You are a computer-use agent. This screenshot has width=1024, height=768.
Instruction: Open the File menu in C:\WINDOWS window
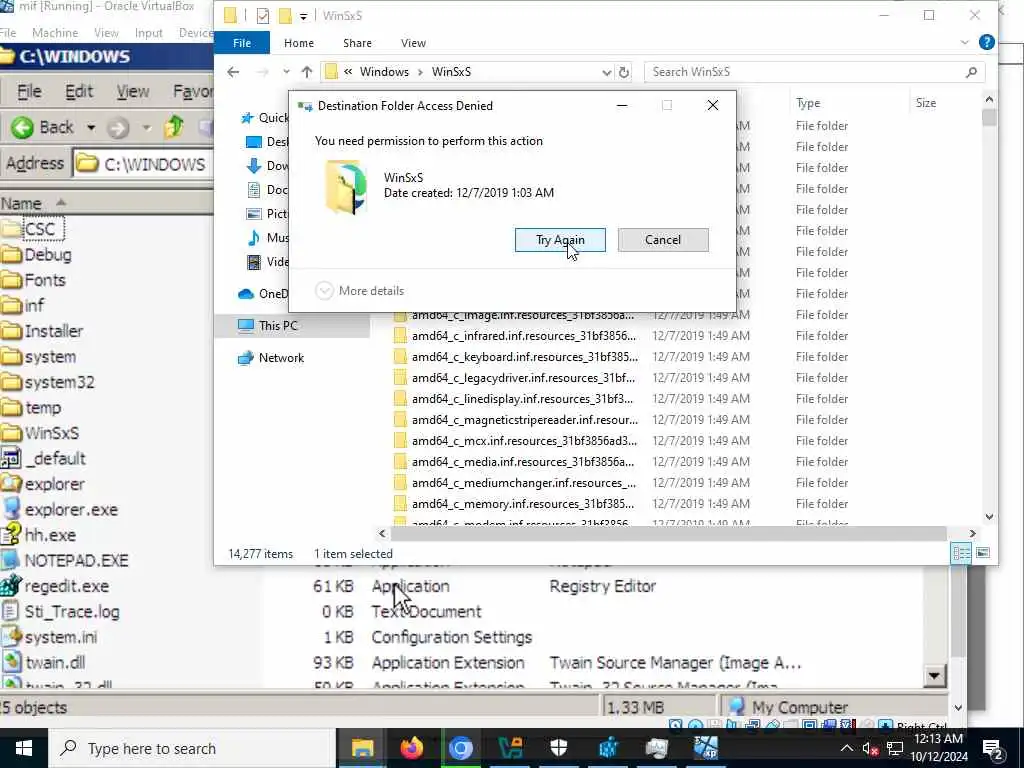tap(29, 91)
